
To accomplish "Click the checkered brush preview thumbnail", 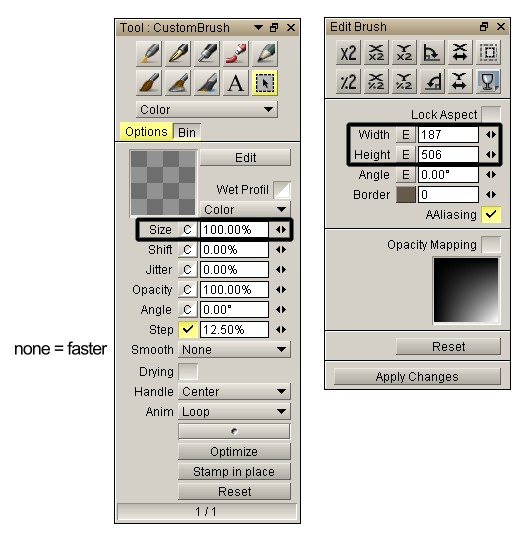I will (163, 183).
